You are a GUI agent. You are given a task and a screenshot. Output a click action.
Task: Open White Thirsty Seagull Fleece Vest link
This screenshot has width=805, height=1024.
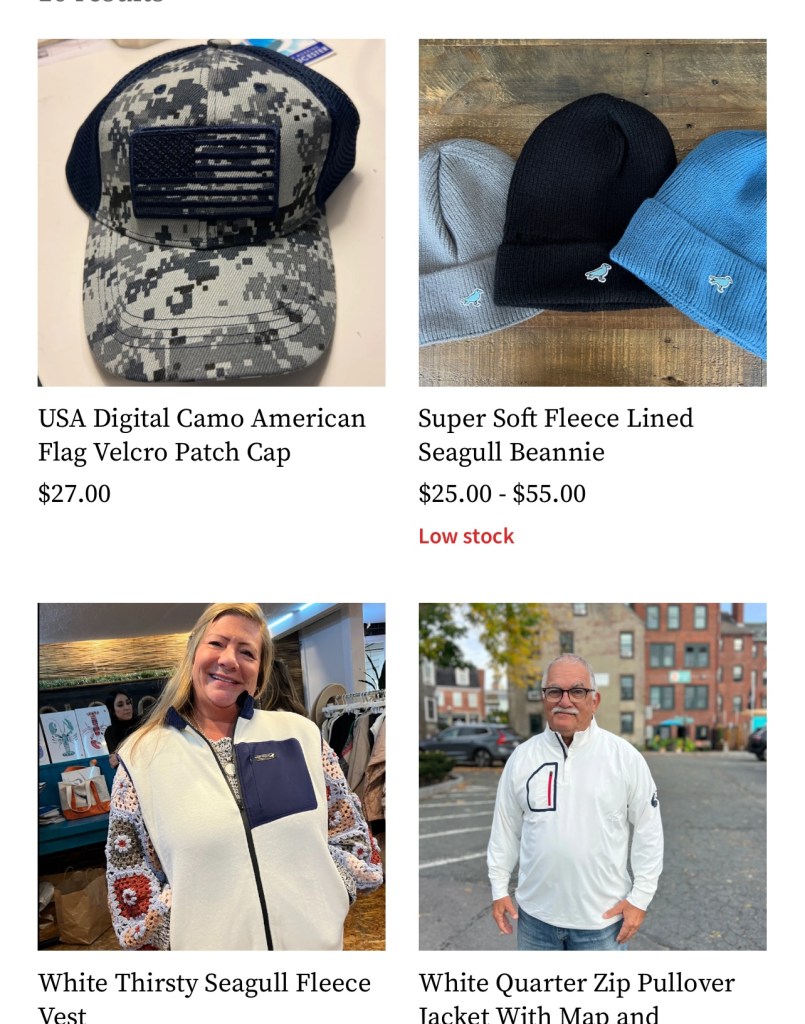point(204,997)
